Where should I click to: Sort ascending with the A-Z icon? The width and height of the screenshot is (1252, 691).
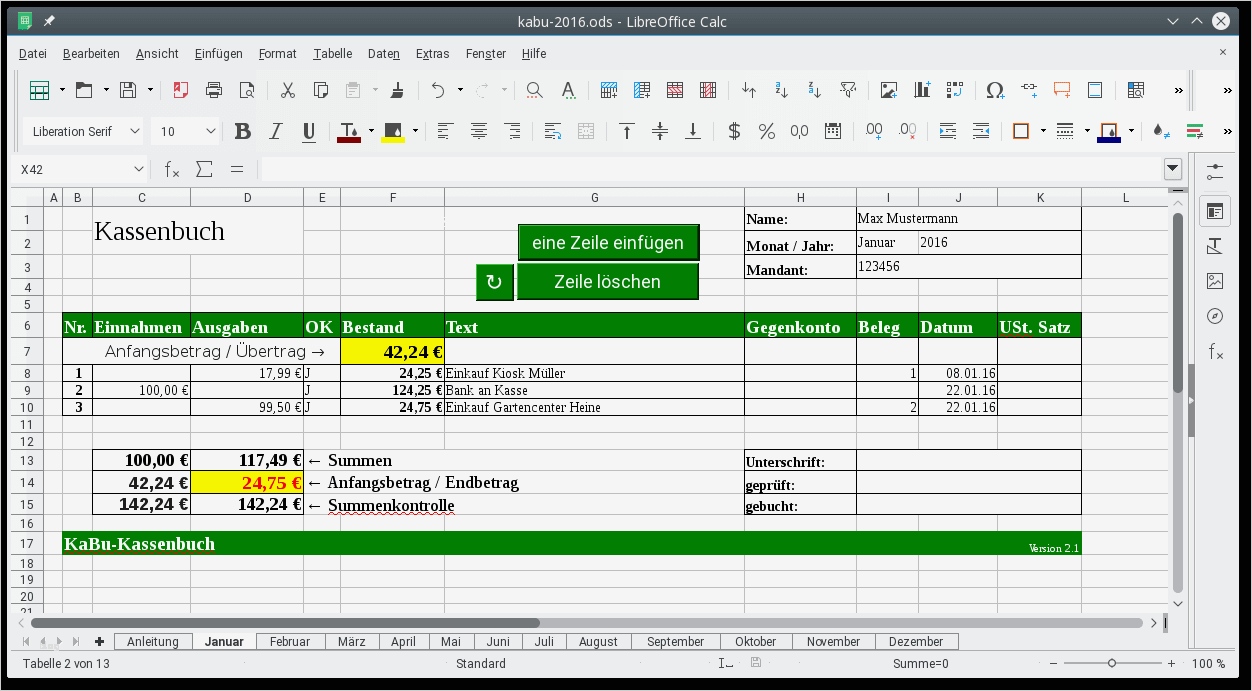point(782,90)
